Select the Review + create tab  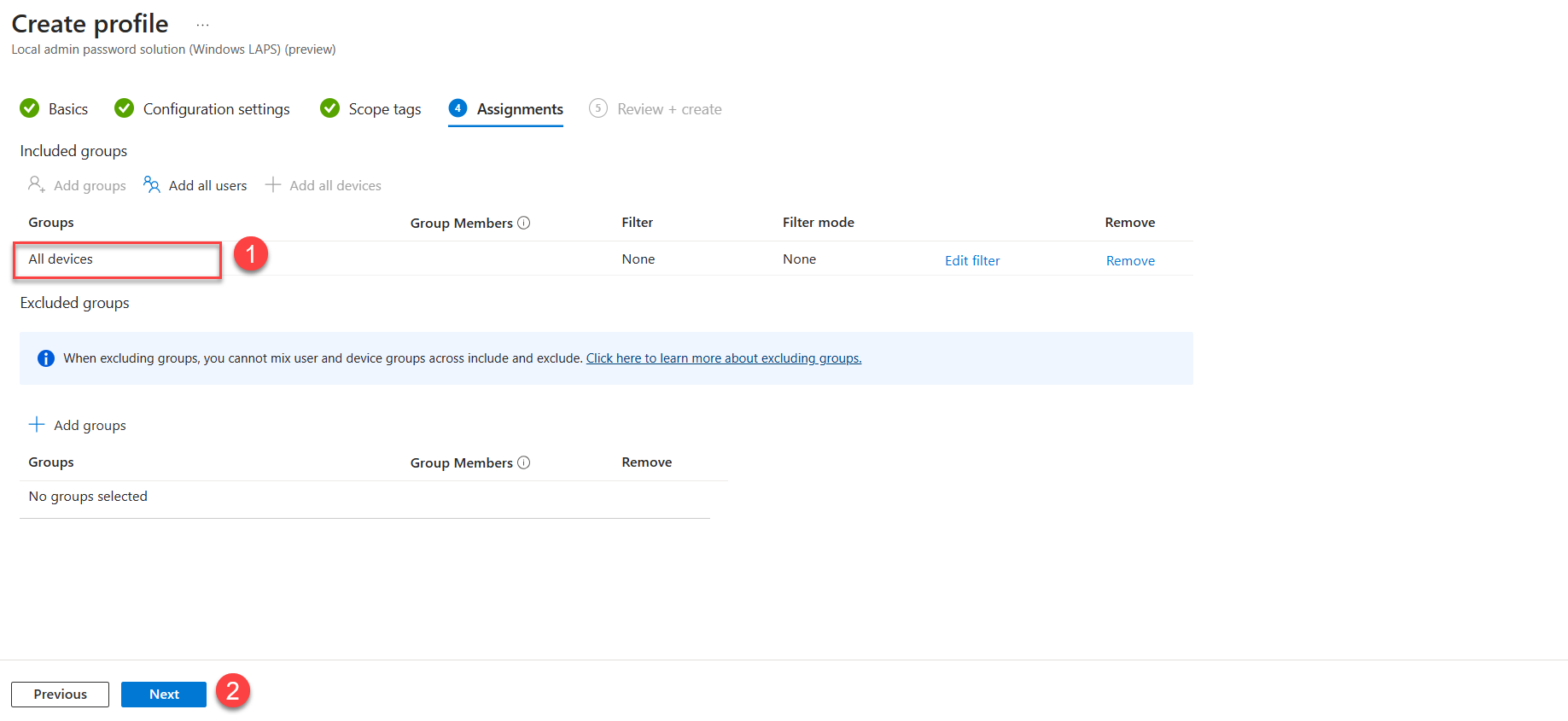click(669, 109)
